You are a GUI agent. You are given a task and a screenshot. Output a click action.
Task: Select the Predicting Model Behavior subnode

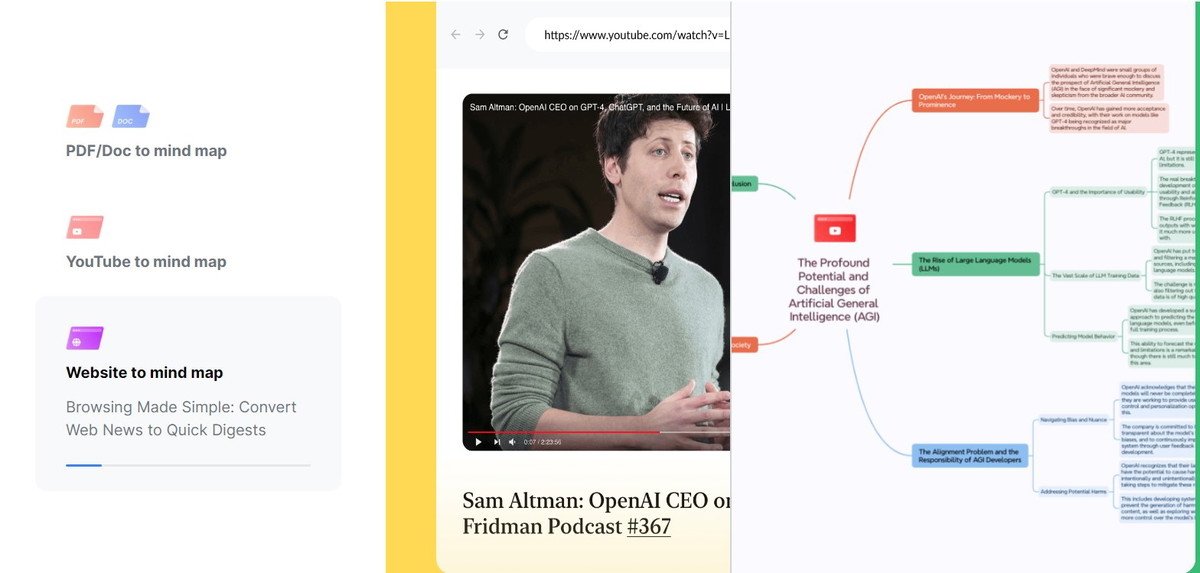pos(1083,336)
